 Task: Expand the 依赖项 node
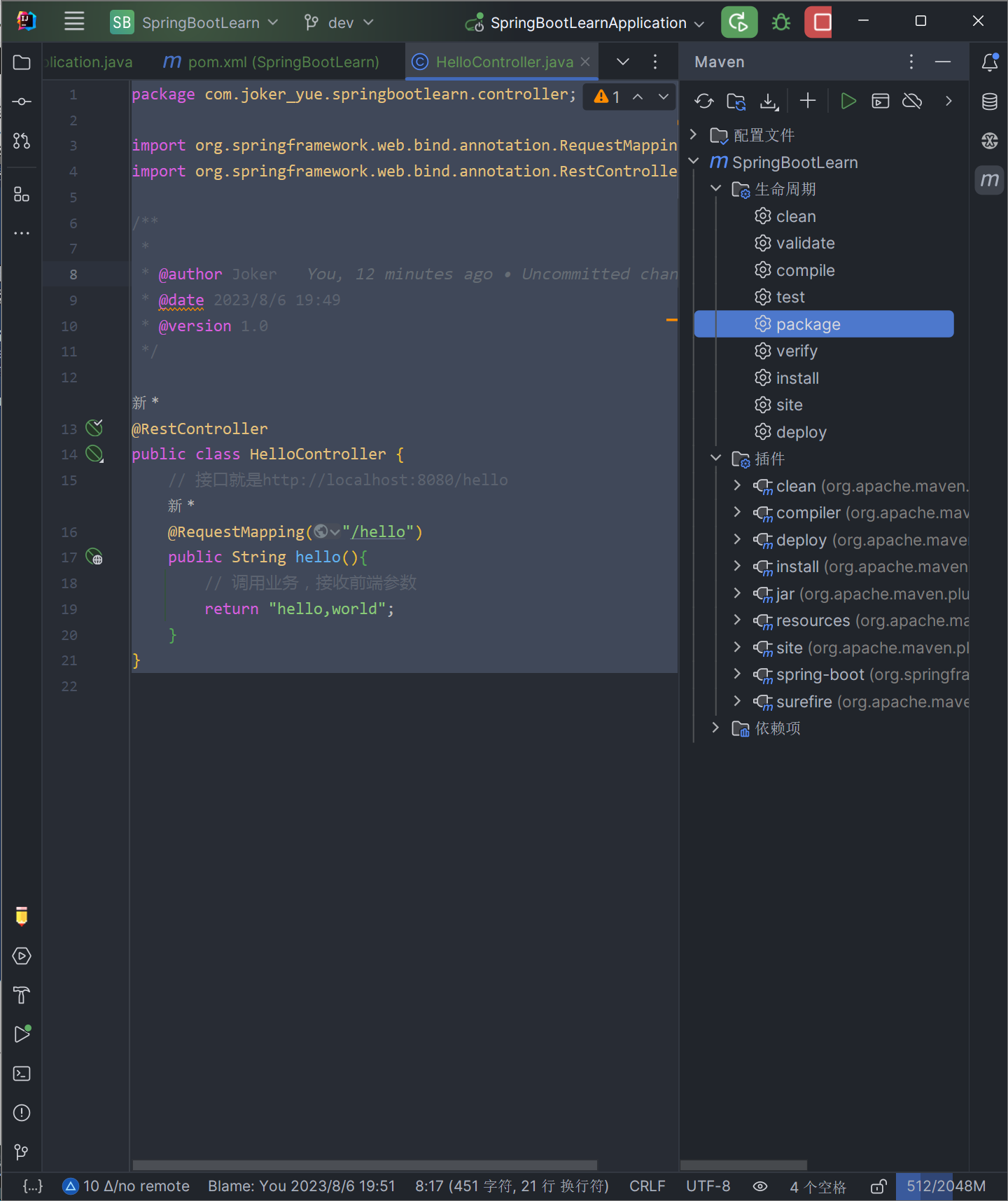(x=715, y=728)
